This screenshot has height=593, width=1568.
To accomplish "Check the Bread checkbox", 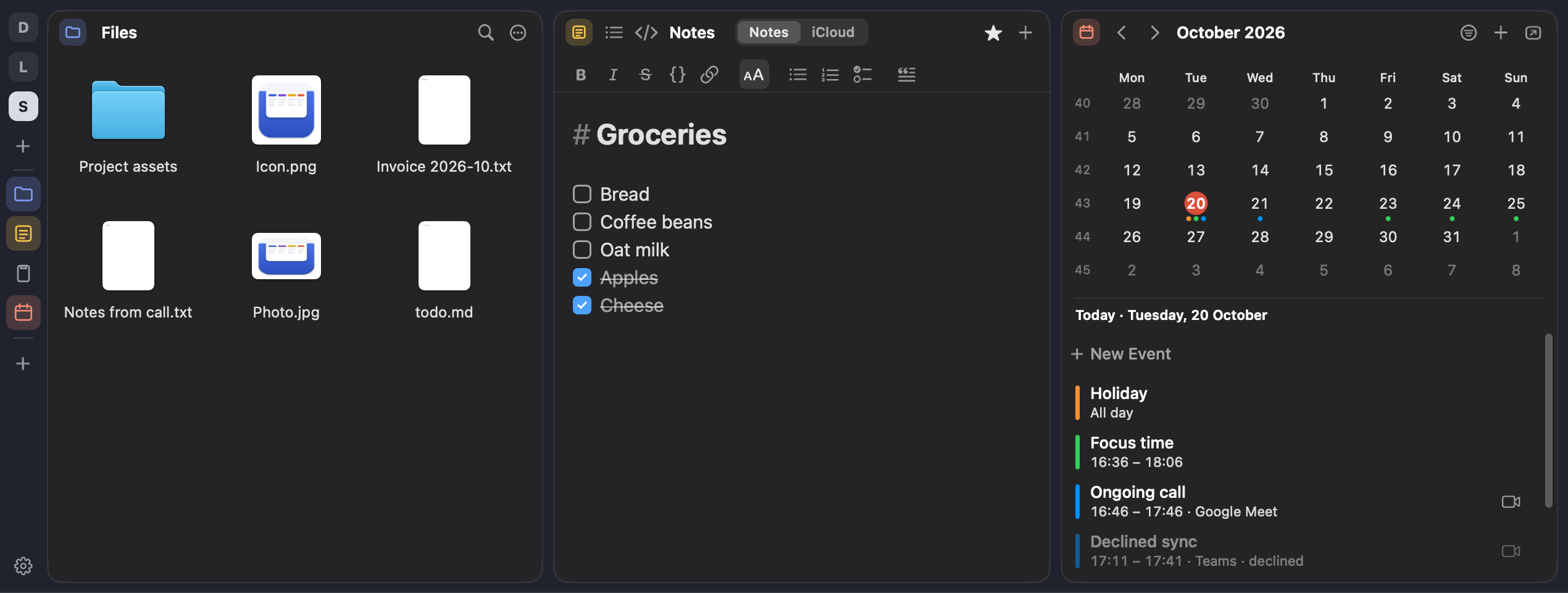I will (582, 194).
